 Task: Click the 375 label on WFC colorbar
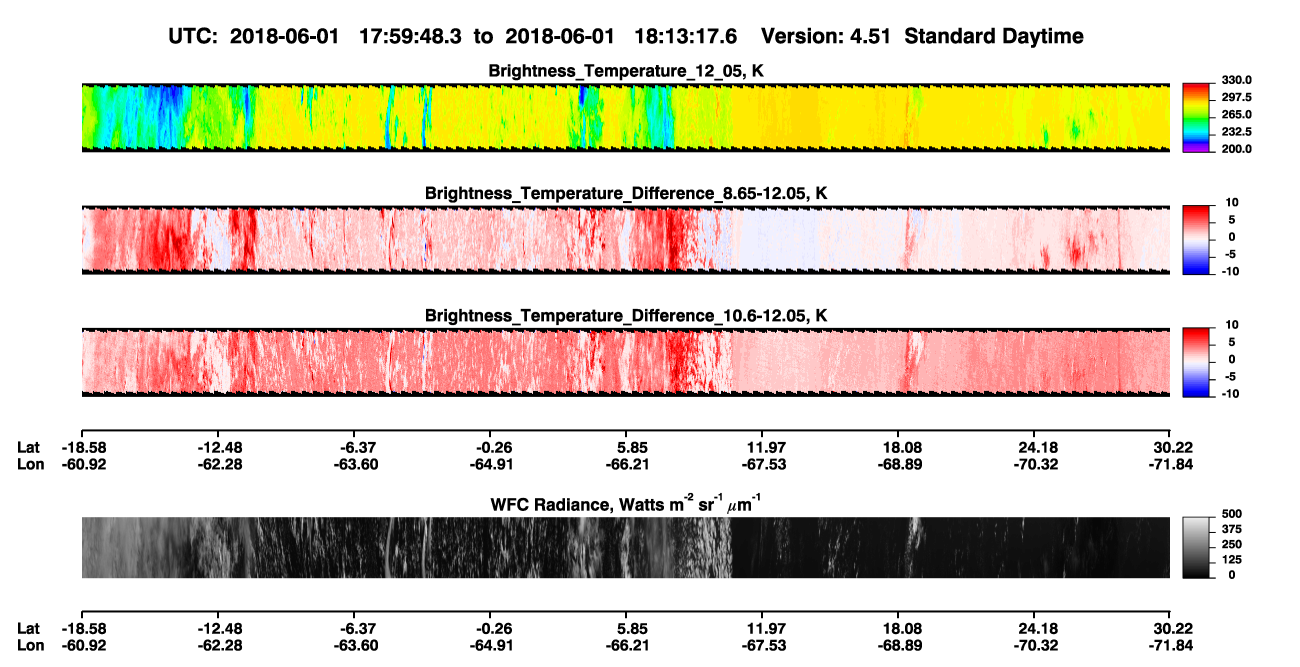(1230, 530)
